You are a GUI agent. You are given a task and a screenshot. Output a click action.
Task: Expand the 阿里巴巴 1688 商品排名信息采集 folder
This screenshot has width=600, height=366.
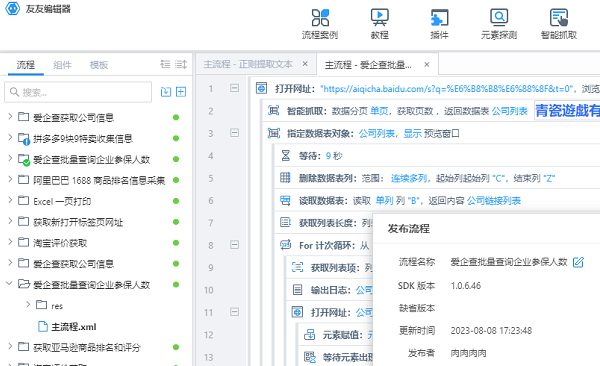(10, 180)
